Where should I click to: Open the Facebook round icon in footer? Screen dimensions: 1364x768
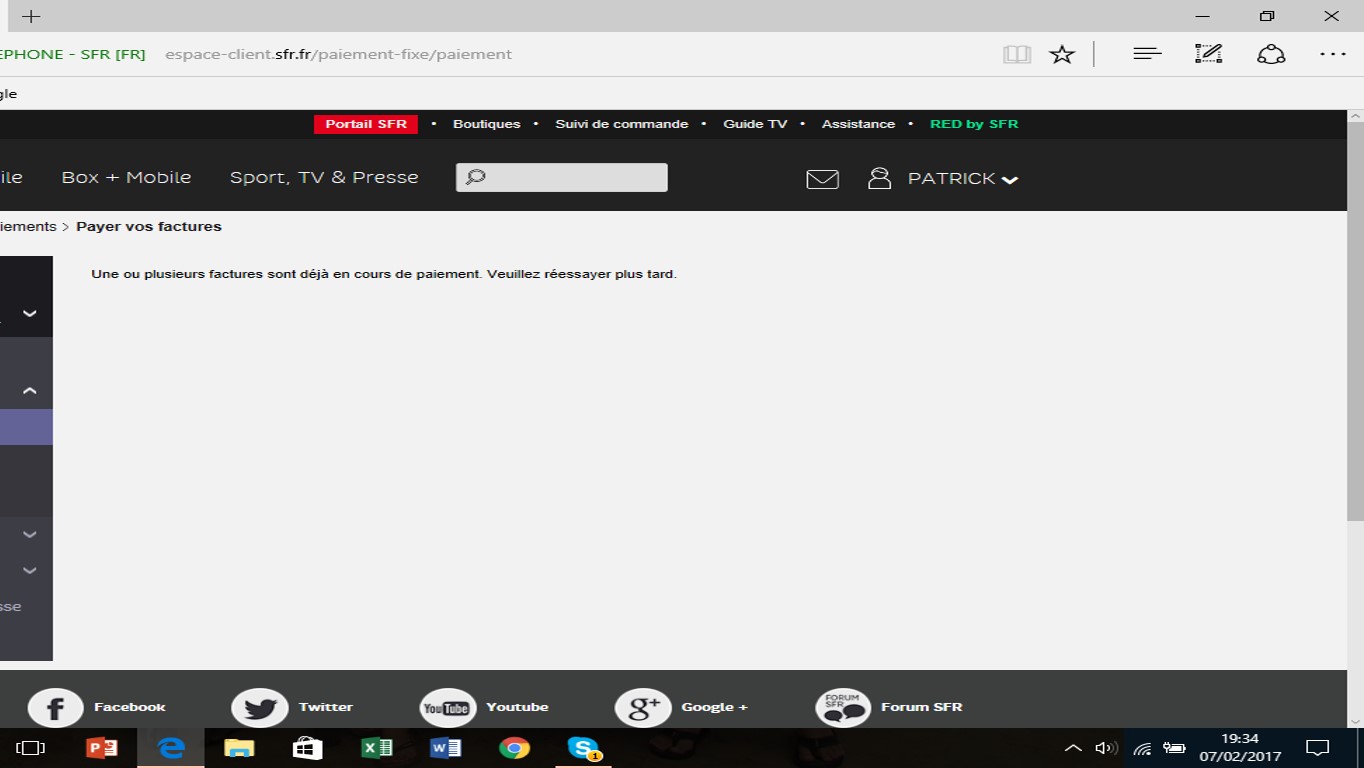(x=55, y=708)
